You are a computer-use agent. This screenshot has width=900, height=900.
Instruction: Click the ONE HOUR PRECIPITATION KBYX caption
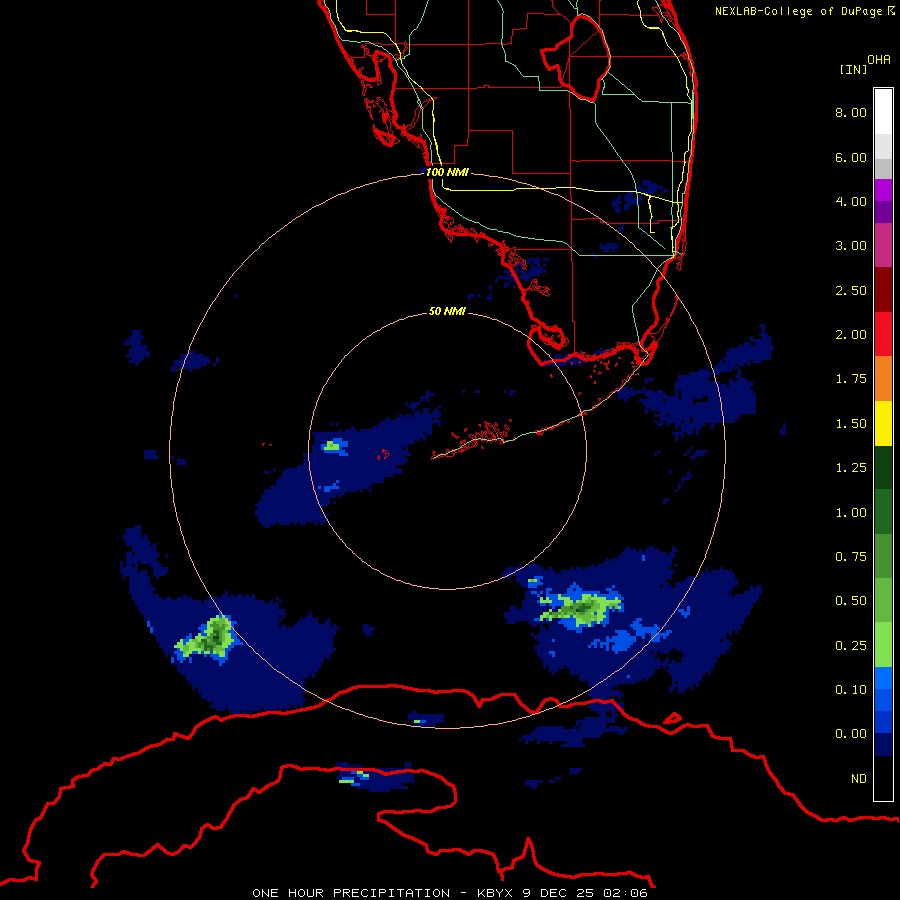pyautogui.click(x=450, y=893)
